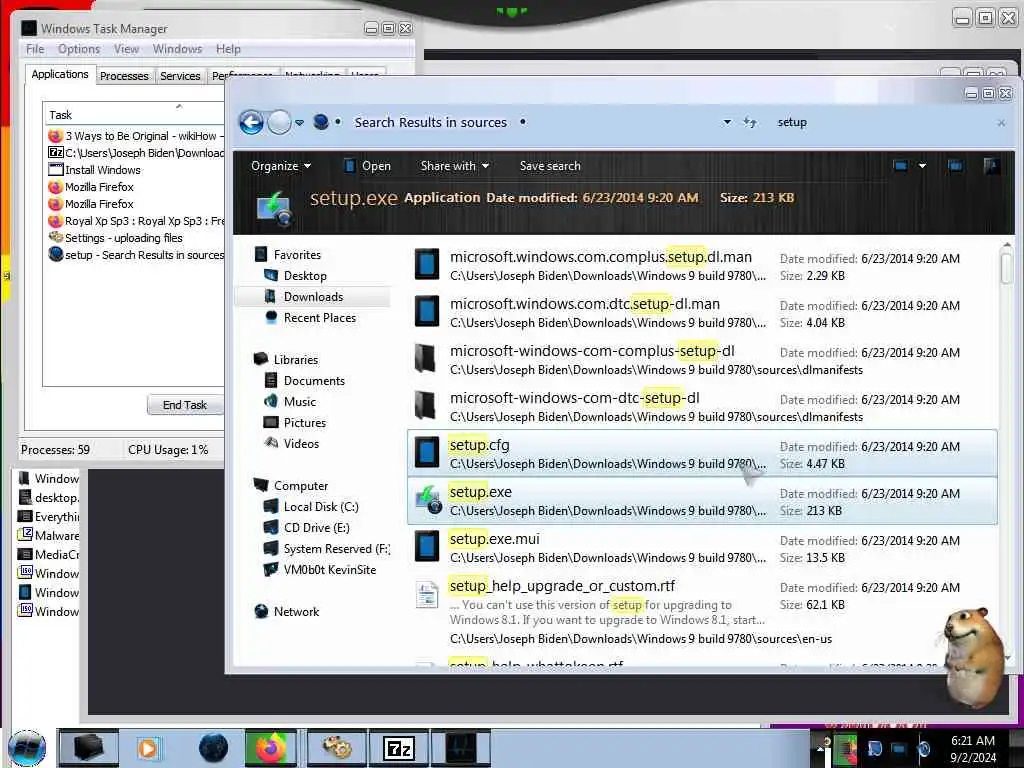Open 7-Zip from the taskbar
1024x768 pixels.
point(398,748)
